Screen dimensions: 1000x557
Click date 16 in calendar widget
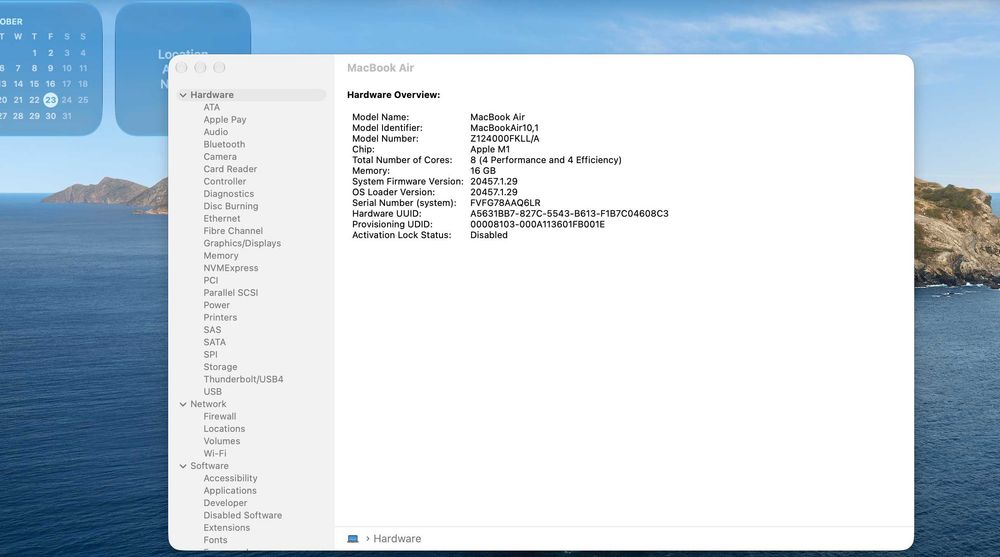pos(50,84)
